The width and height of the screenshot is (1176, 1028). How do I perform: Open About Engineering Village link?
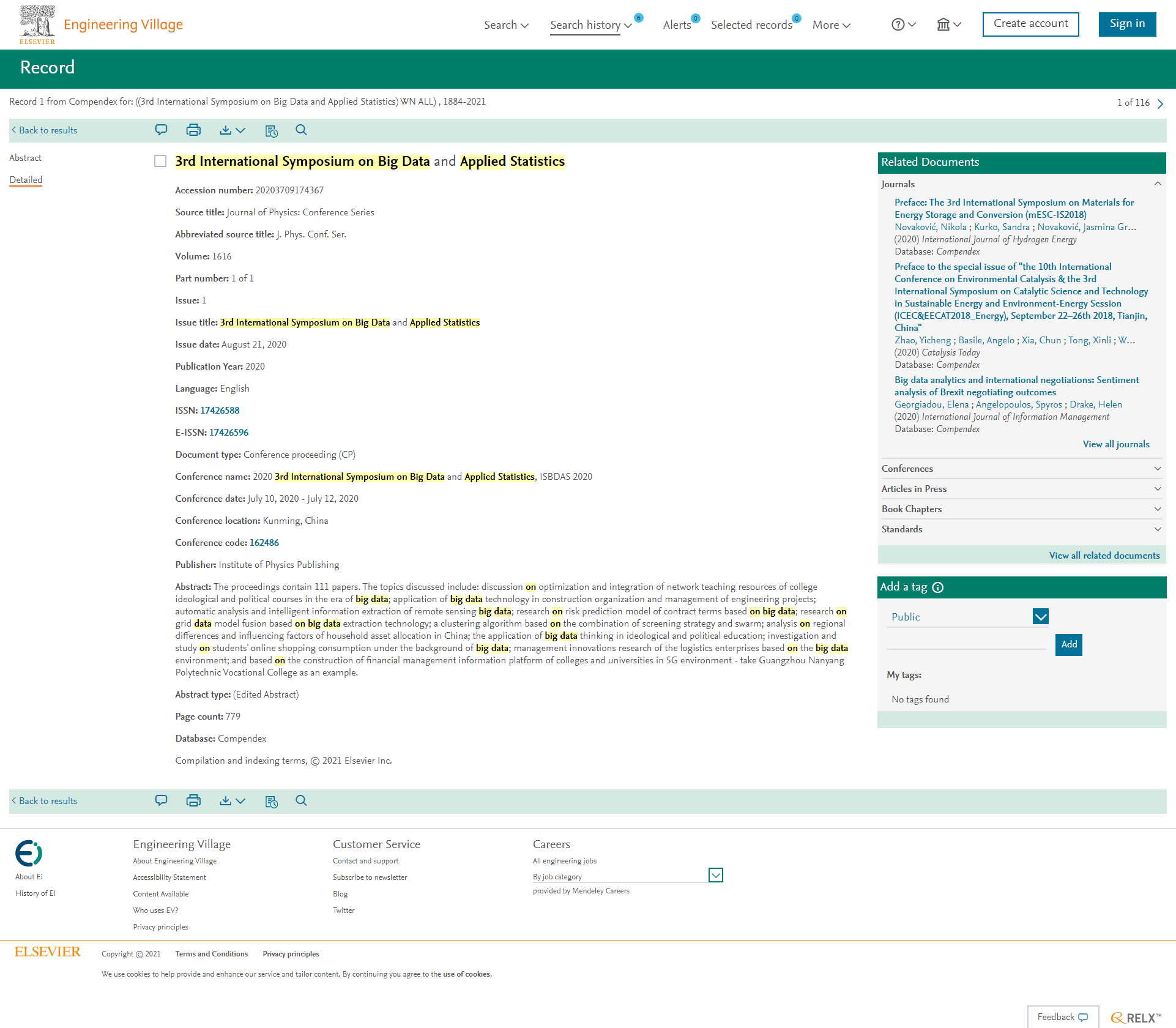pos(175,861)
